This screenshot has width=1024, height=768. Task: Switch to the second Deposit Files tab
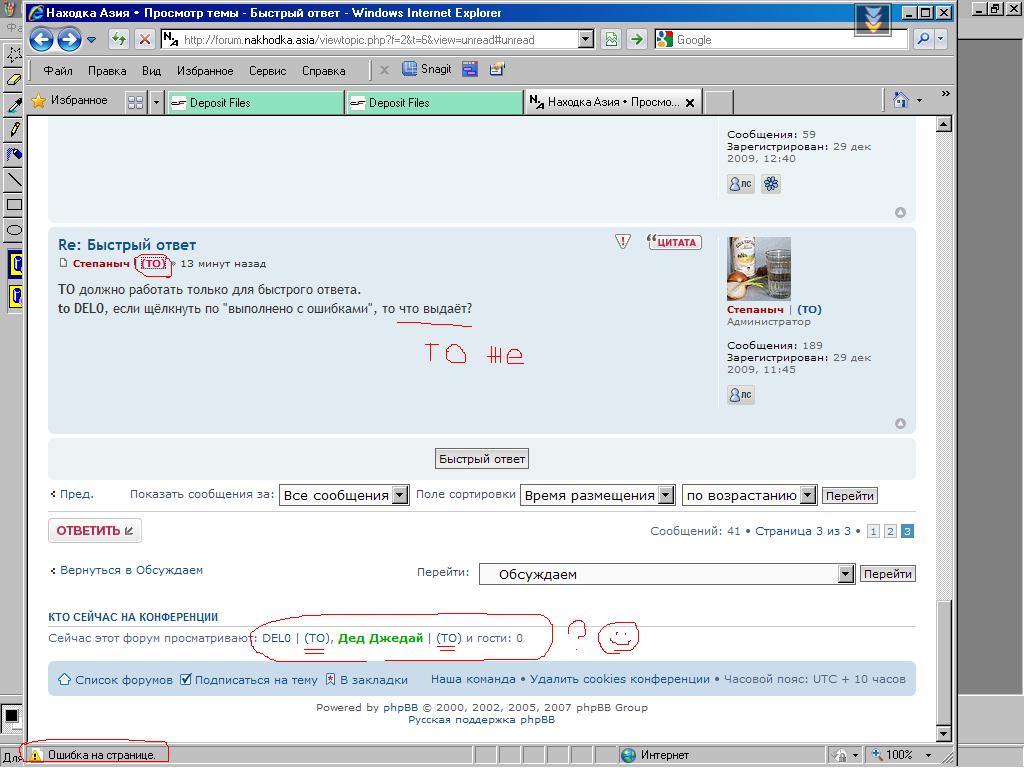tap(433, 102)
